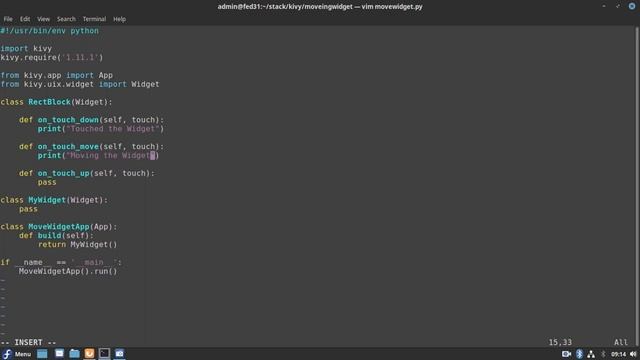
Task: Open the volume speaker tray icon
Action: click(633, 354)
